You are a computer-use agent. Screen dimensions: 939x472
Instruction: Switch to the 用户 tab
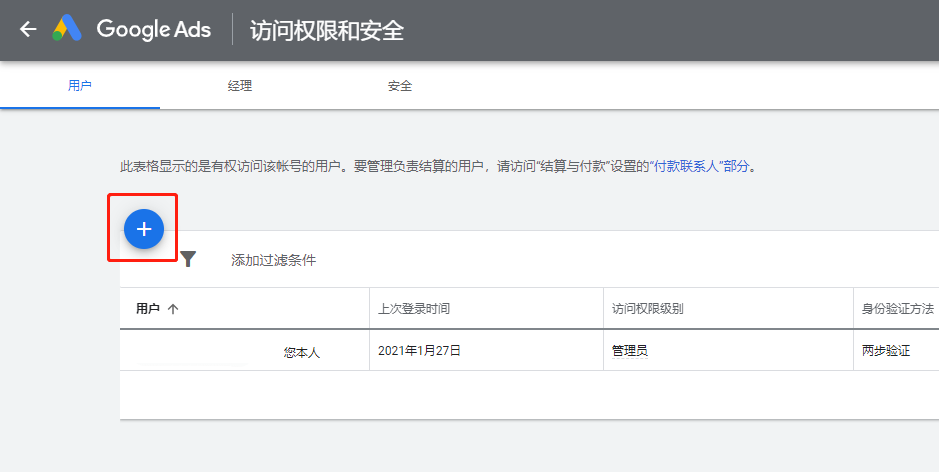coord(80,86)
